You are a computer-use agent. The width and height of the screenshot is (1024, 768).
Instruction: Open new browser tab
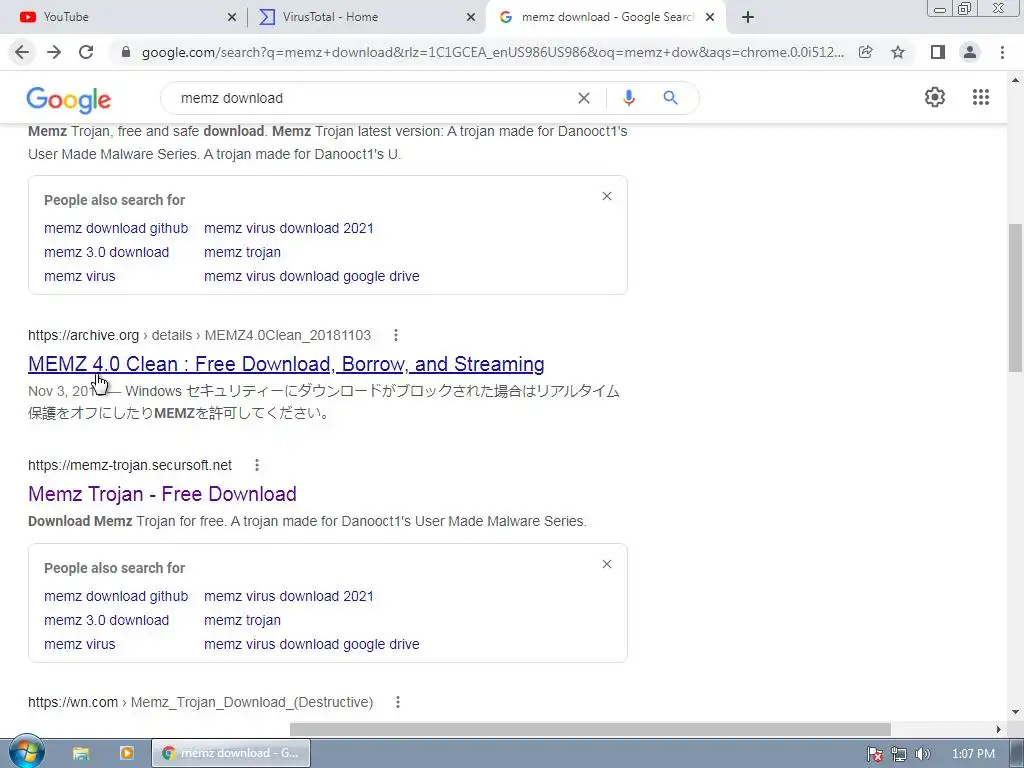748,17
